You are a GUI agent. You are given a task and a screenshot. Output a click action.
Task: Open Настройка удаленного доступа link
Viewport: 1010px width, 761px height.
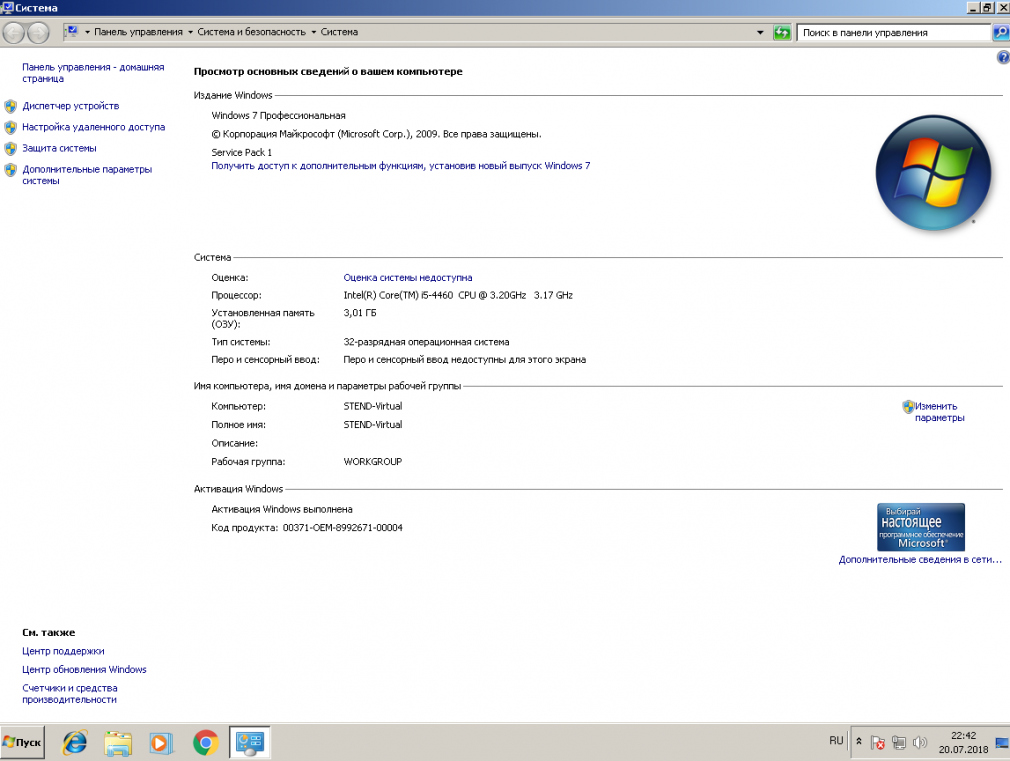pyautogui.click(x=93, y=128)
